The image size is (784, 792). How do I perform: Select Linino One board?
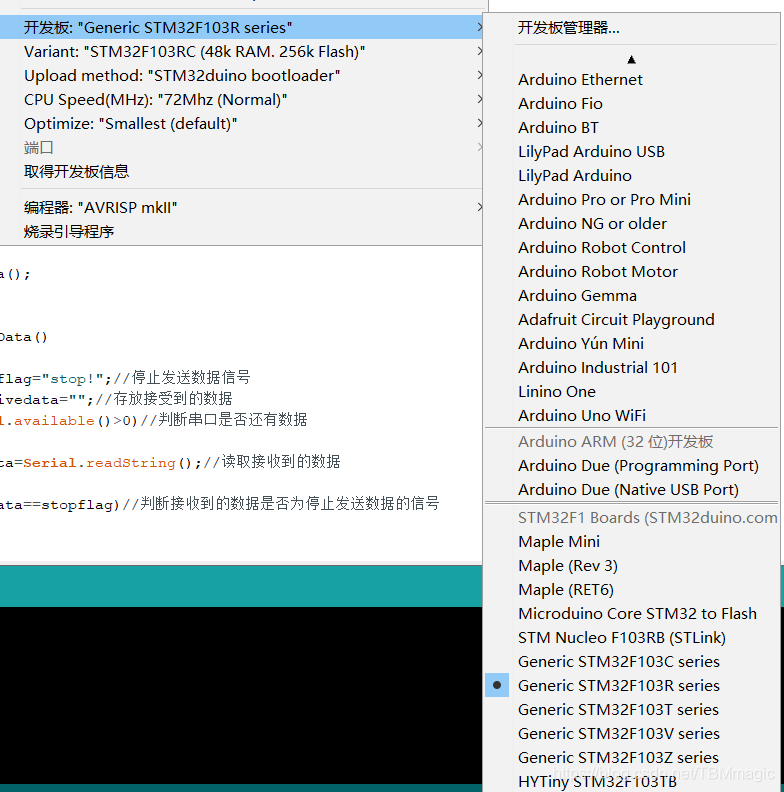point(631,391)
